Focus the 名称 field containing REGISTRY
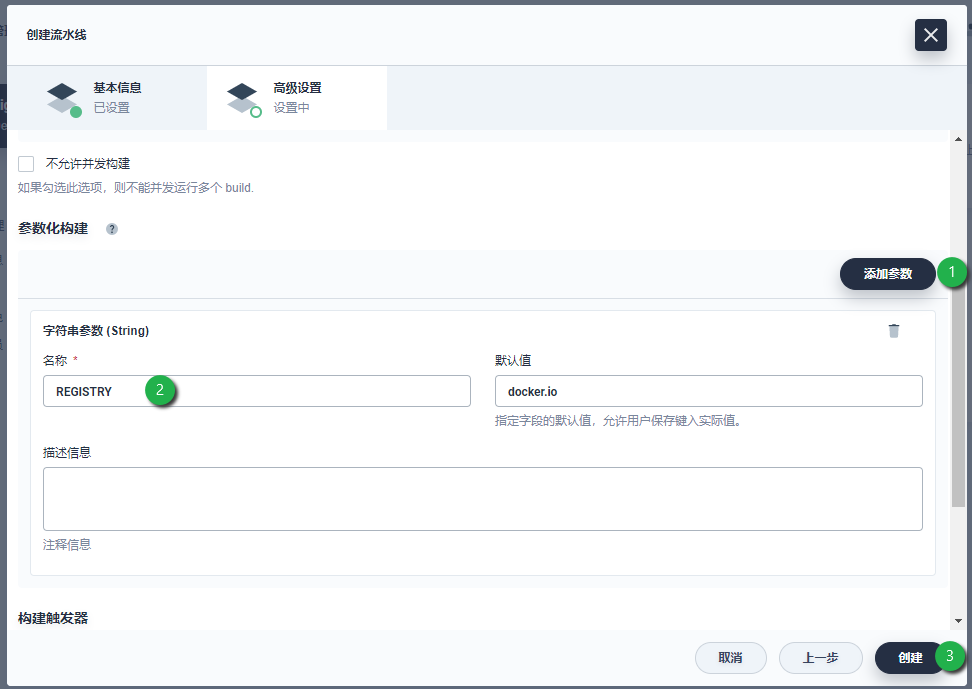 [257, 391]
